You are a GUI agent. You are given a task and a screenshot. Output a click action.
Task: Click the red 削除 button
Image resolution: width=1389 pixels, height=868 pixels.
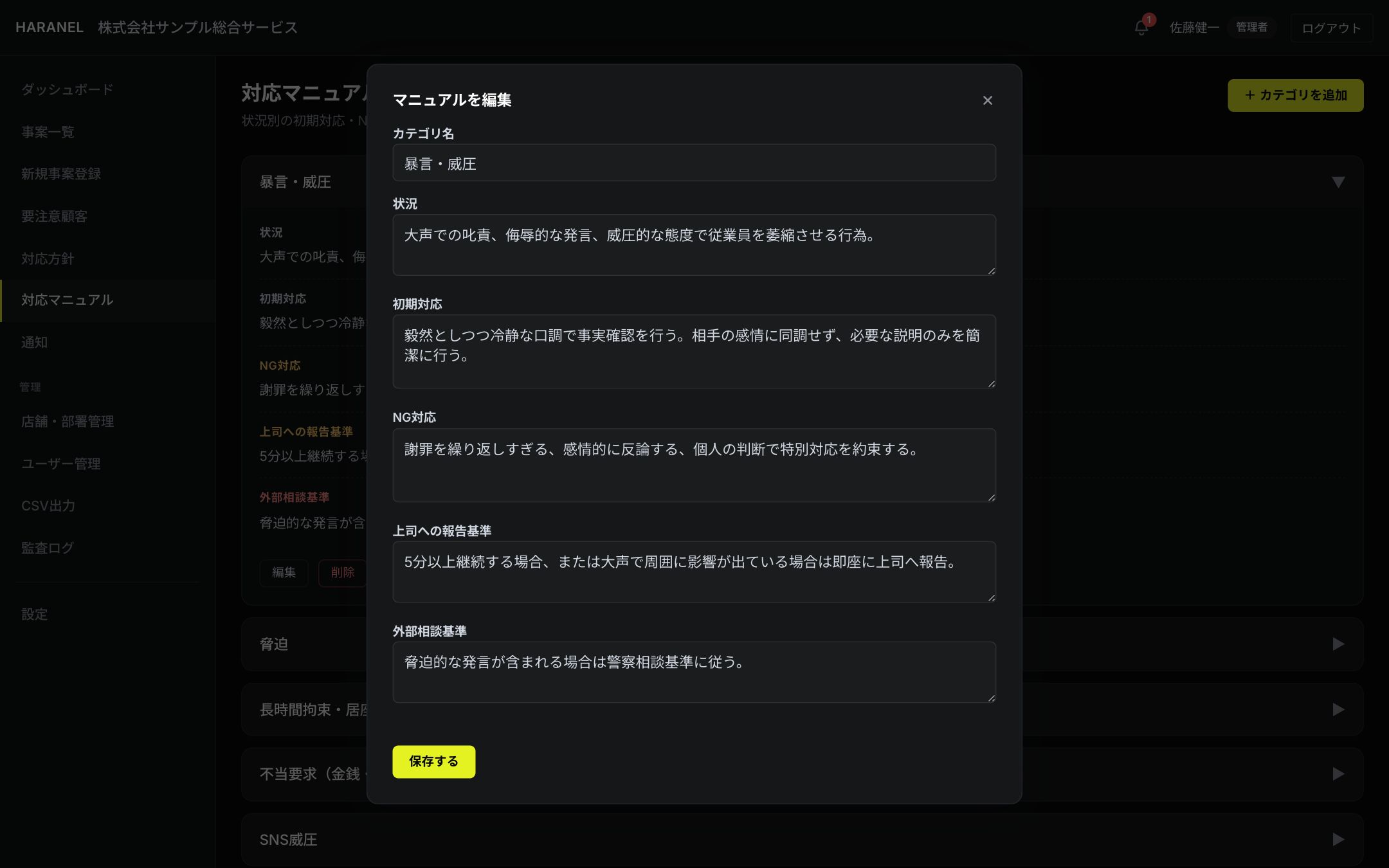coord(343,573)
